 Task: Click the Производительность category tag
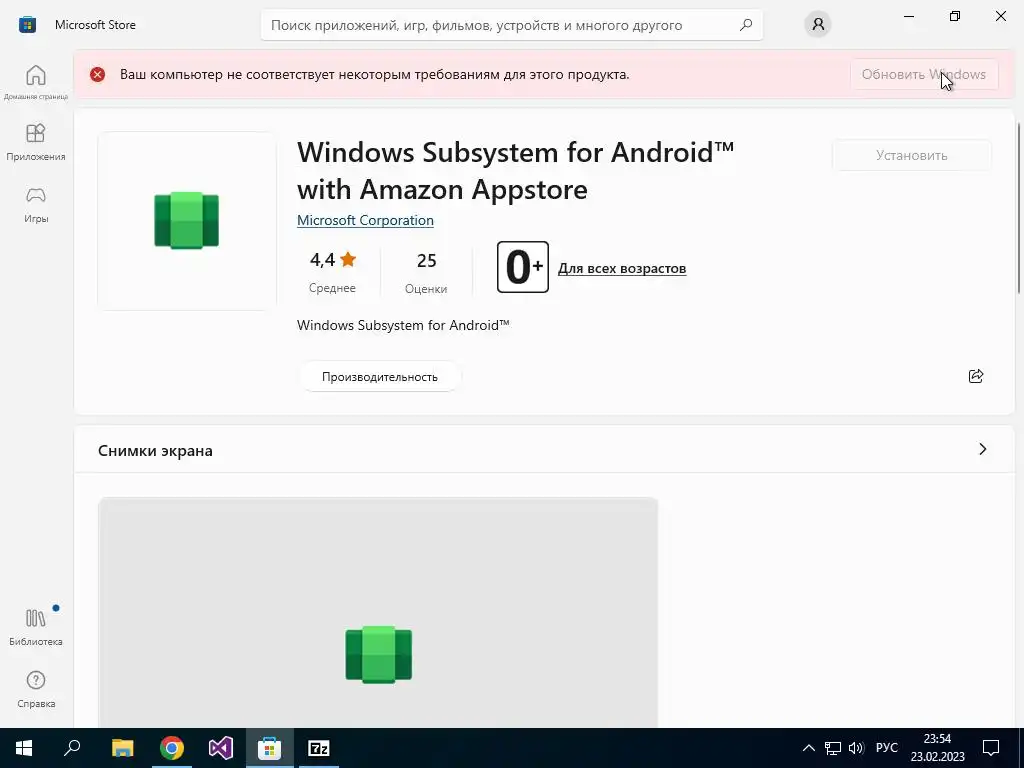[379, 377]
